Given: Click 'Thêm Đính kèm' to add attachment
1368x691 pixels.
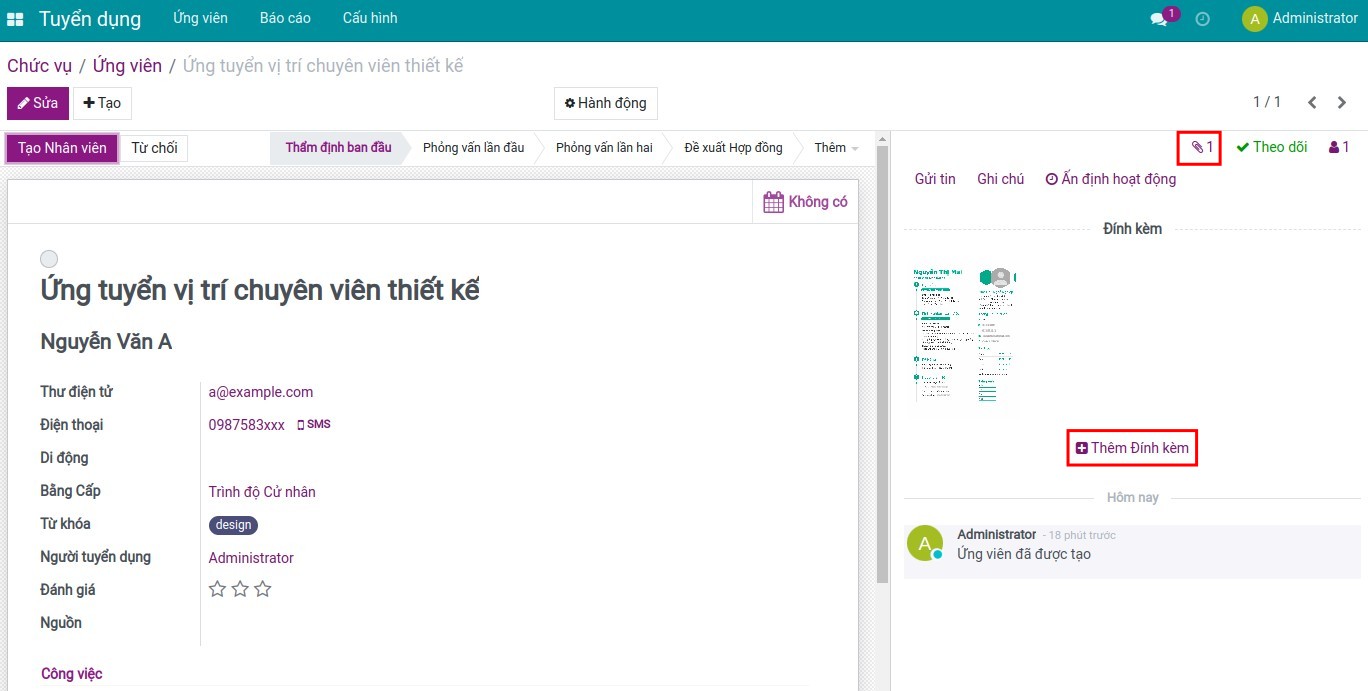Looking at the screenshot, I should [1132, 448].
